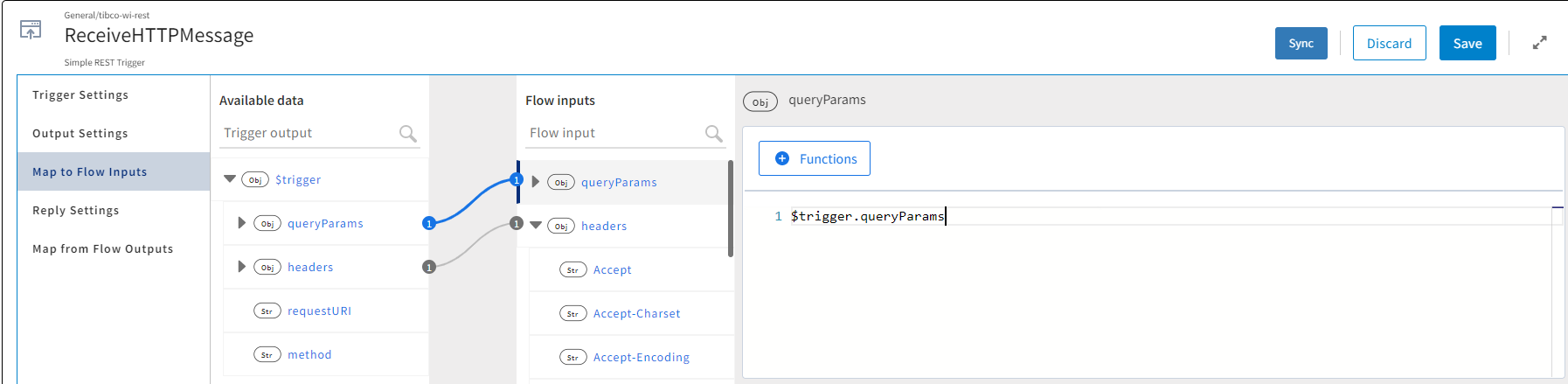Image resolution: width=1568 pixels, height=384 pixels.
Task: Click the Str type icon next to requestURI
Action: pos(267,311)
